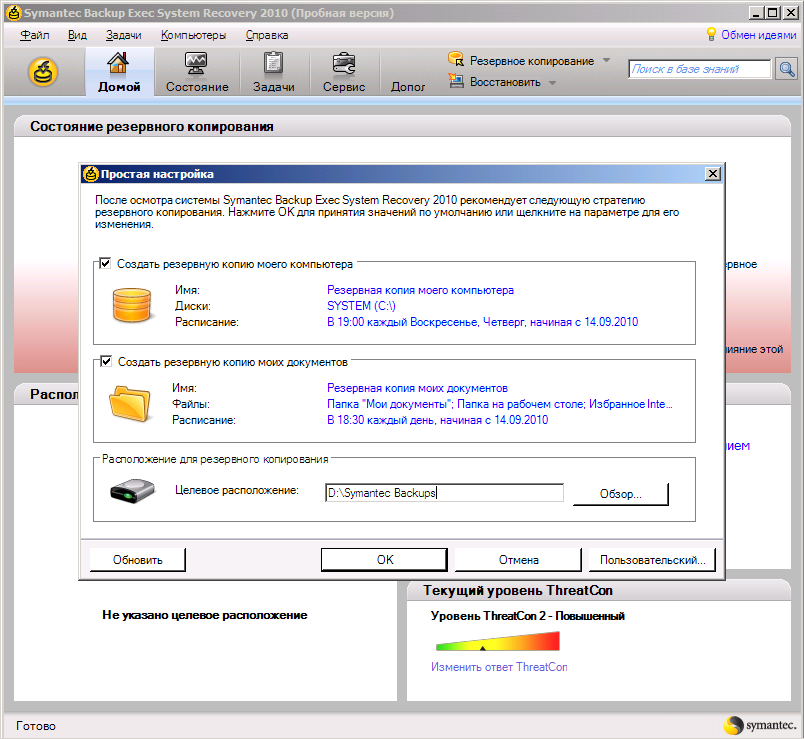Click the Резервное копирование disk icon

(455, 59)
